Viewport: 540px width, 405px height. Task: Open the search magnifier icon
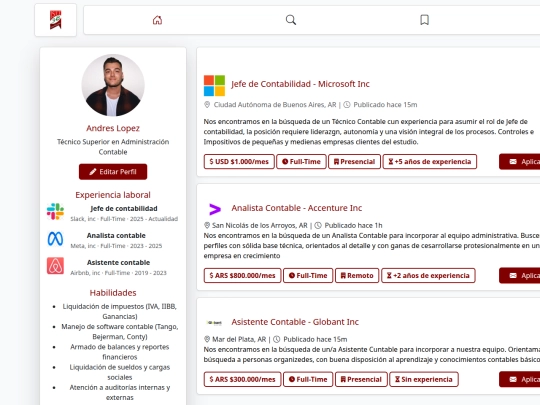(x=291, y=20)
